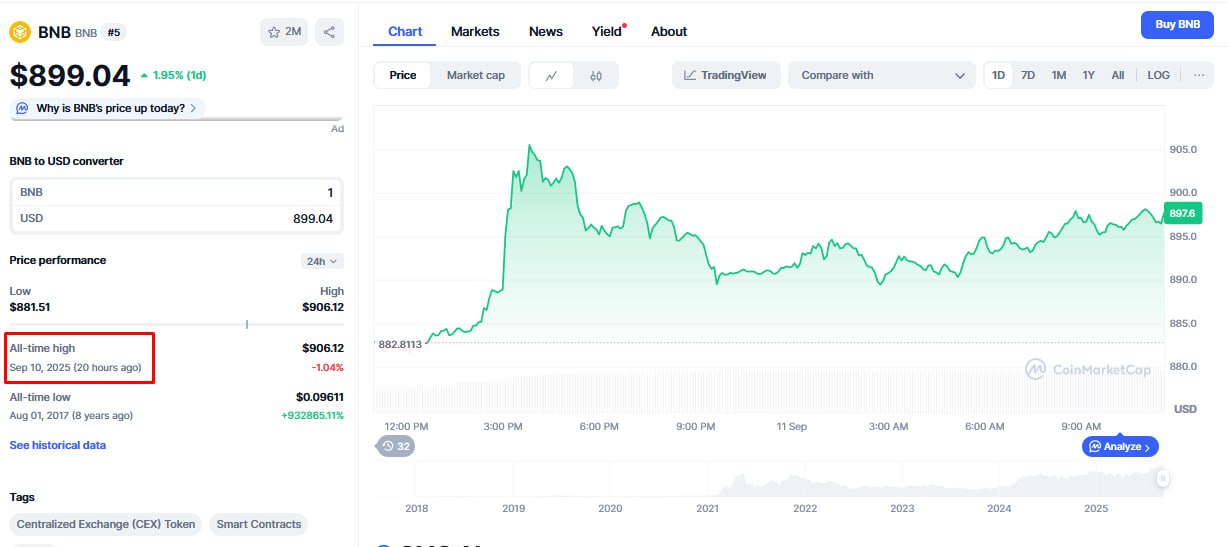The image size is (1228, 547).
Task: Toggle LOG scale on chart
Action: tap(1158, 75)
